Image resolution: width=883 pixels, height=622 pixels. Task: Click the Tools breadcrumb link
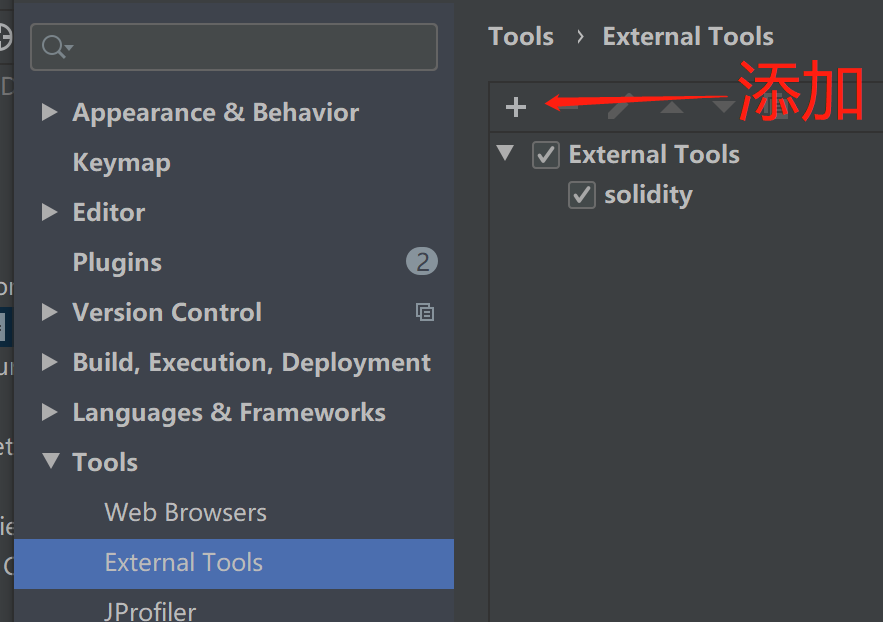521,37
